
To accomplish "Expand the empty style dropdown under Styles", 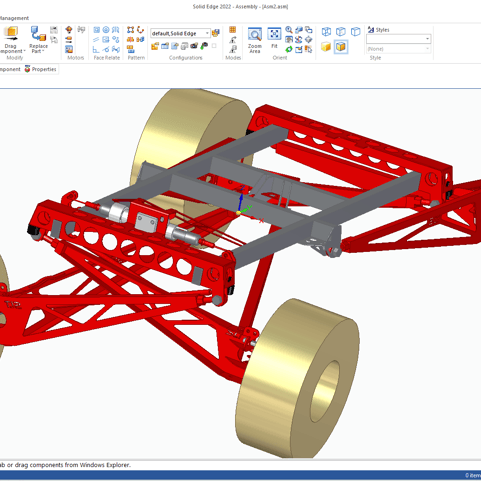I will coord(398,39).
